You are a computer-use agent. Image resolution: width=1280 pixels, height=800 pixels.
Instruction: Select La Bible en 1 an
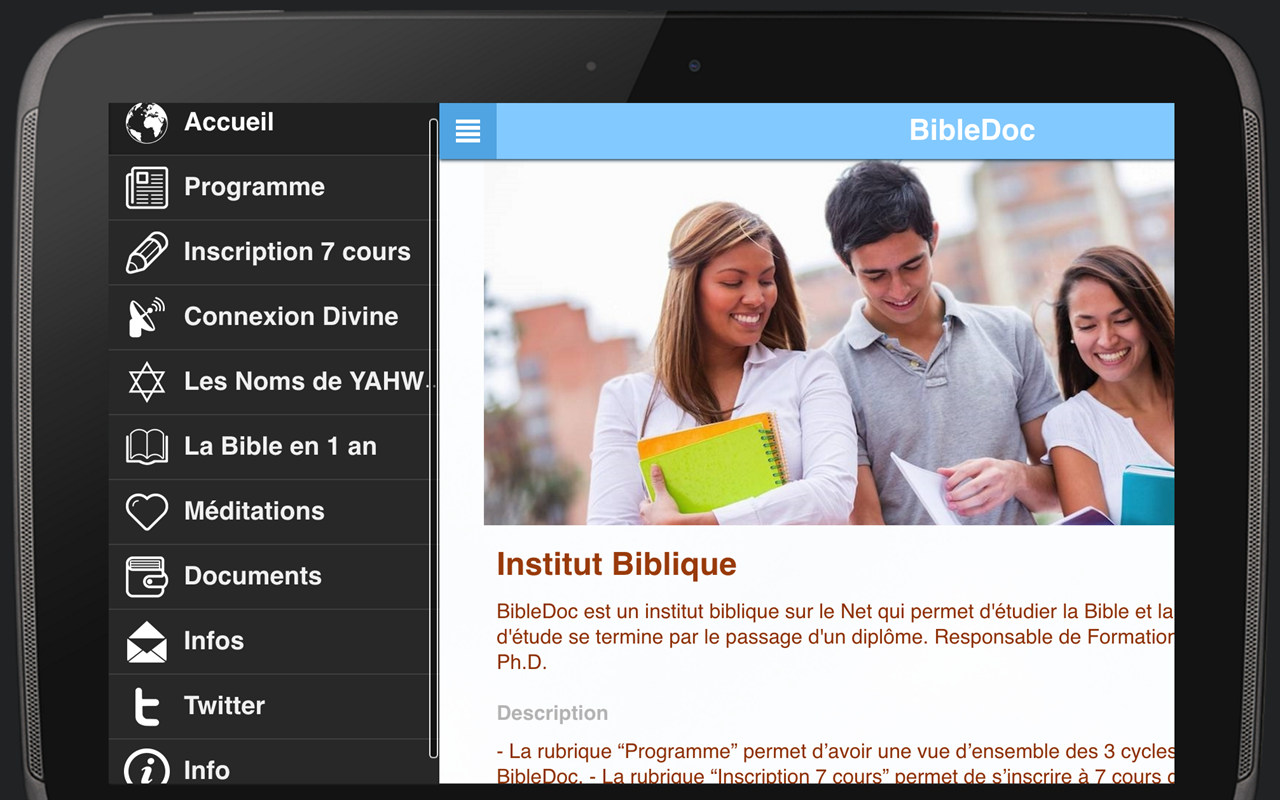pyautogui.click(x=269, y=447)
